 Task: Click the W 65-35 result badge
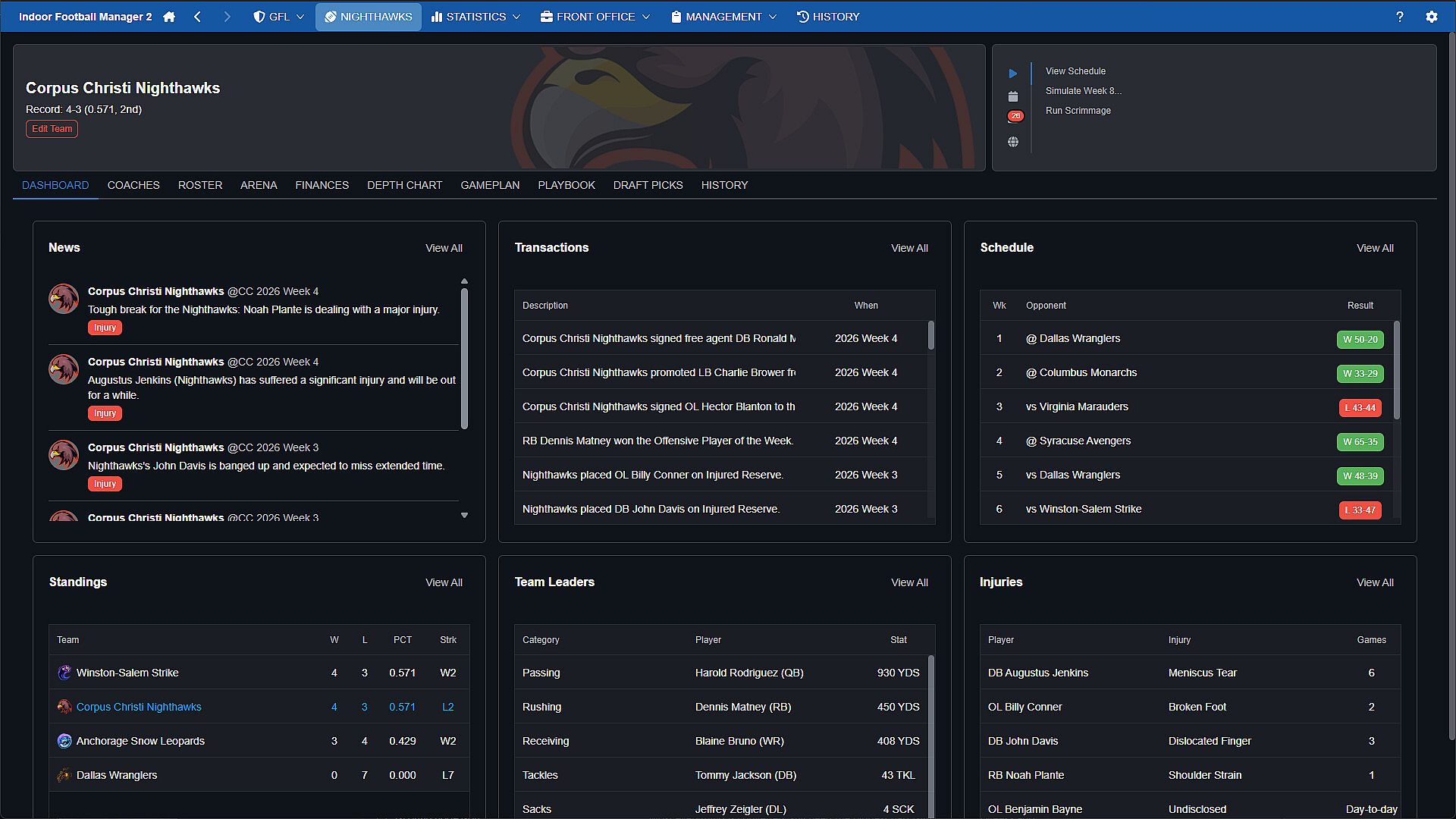click(1360, 442)
